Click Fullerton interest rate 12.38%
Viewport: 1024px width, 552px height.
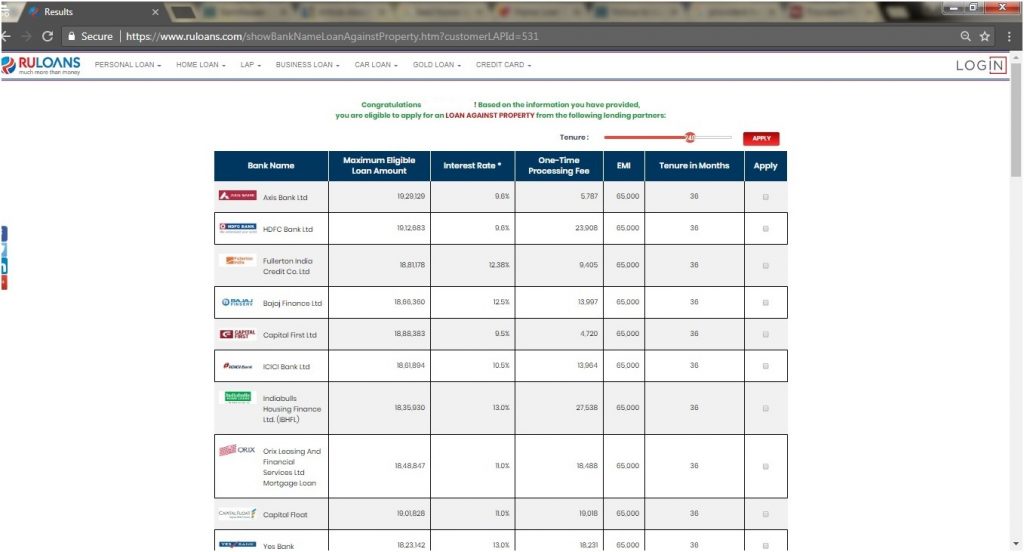tap(499, 265)
